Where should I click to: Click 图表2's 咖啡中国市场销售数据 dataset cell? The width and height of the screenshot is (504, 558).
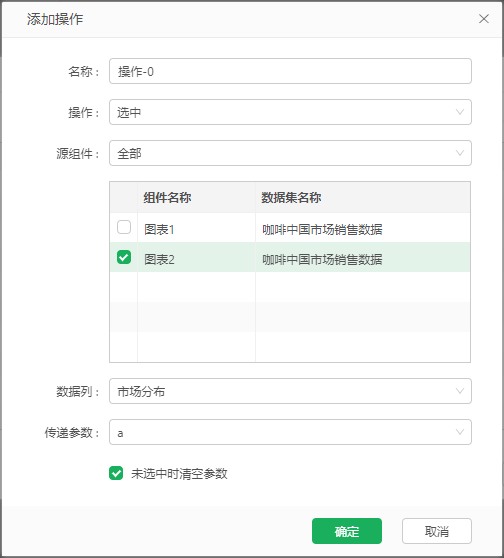point(363,257)
